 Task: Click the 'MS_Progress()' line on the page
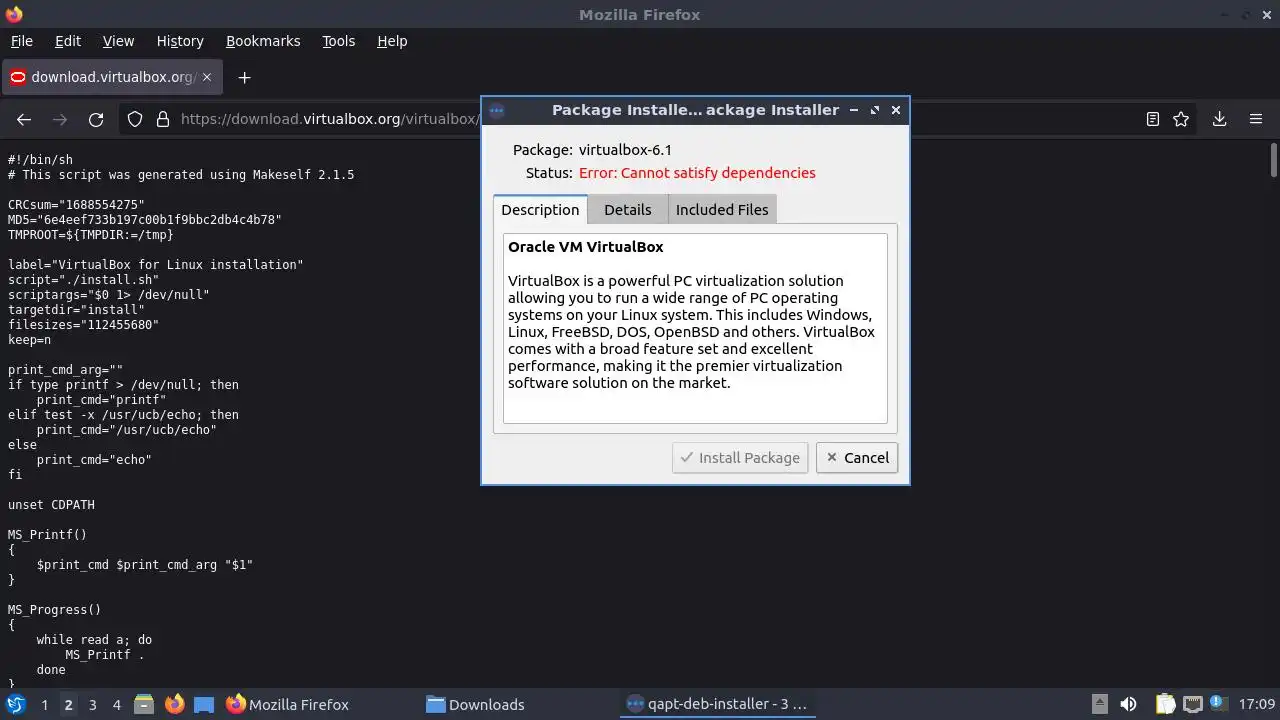(55, 610)
